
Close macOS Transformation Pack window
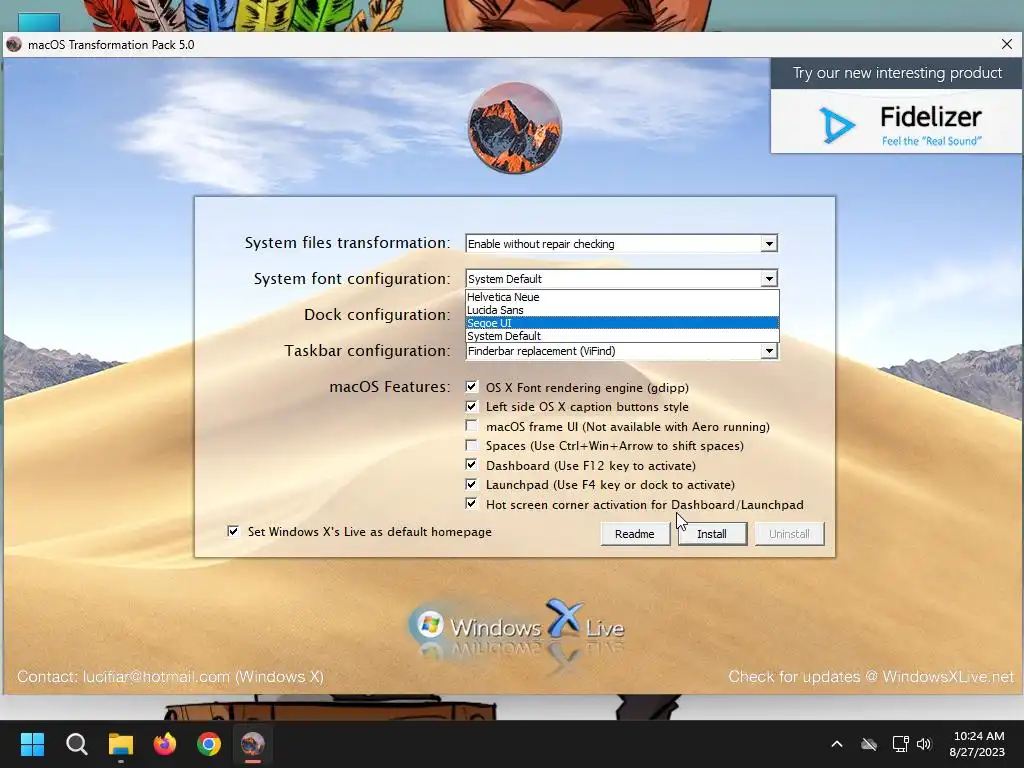[x=1006, y=44]
